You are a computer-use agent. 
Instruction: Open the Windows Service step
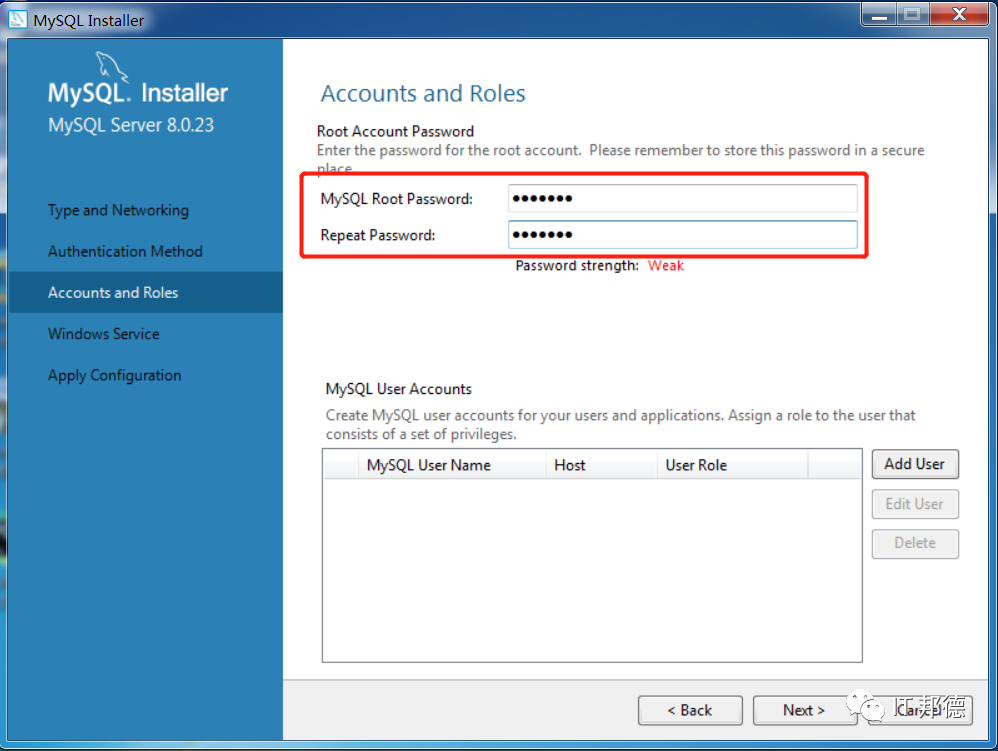(104, 333)
